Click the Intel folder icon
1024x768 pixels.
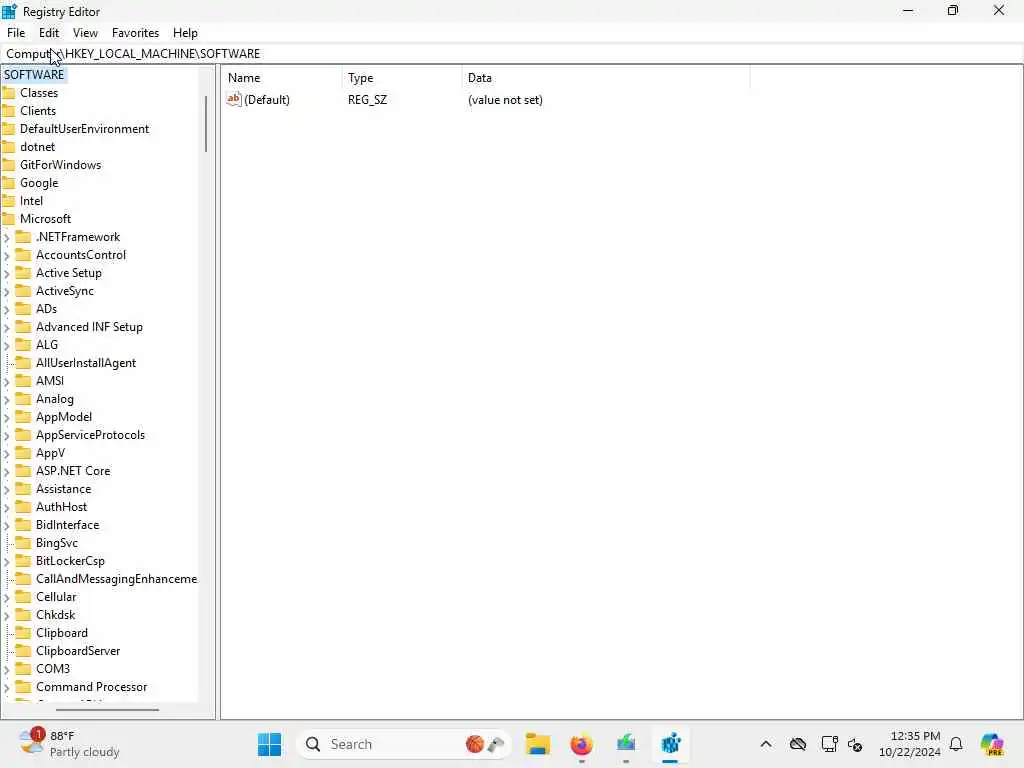click(8, 200)
